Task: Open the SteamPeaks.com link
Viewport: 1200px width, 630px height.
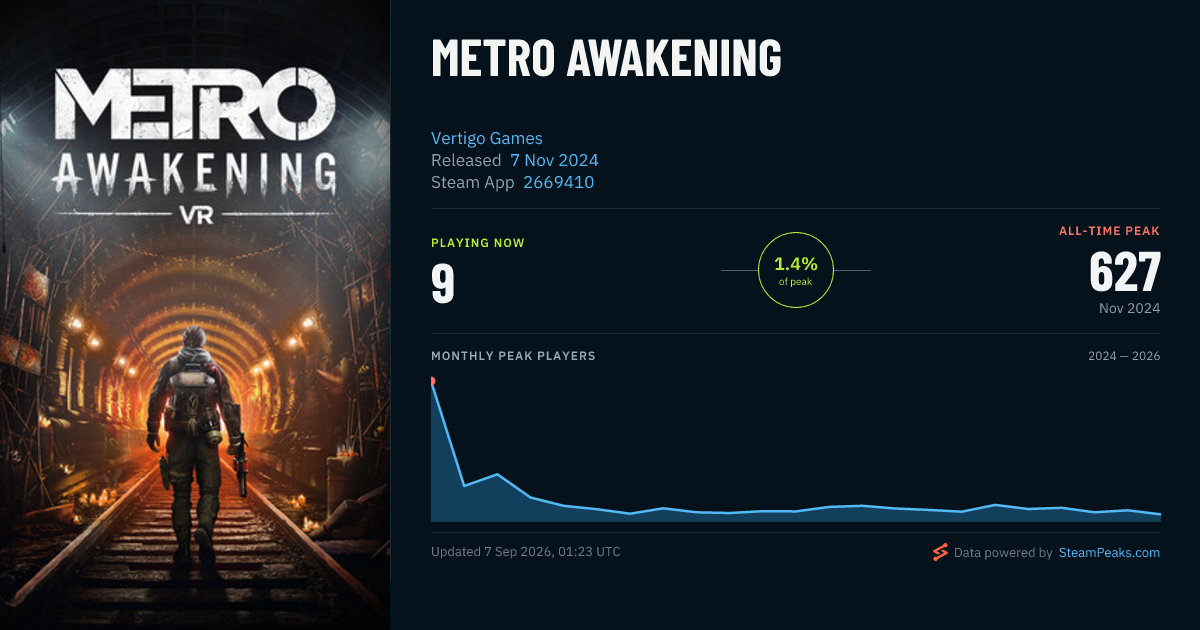Action: pyautogui.click(x=1109, y=552)
